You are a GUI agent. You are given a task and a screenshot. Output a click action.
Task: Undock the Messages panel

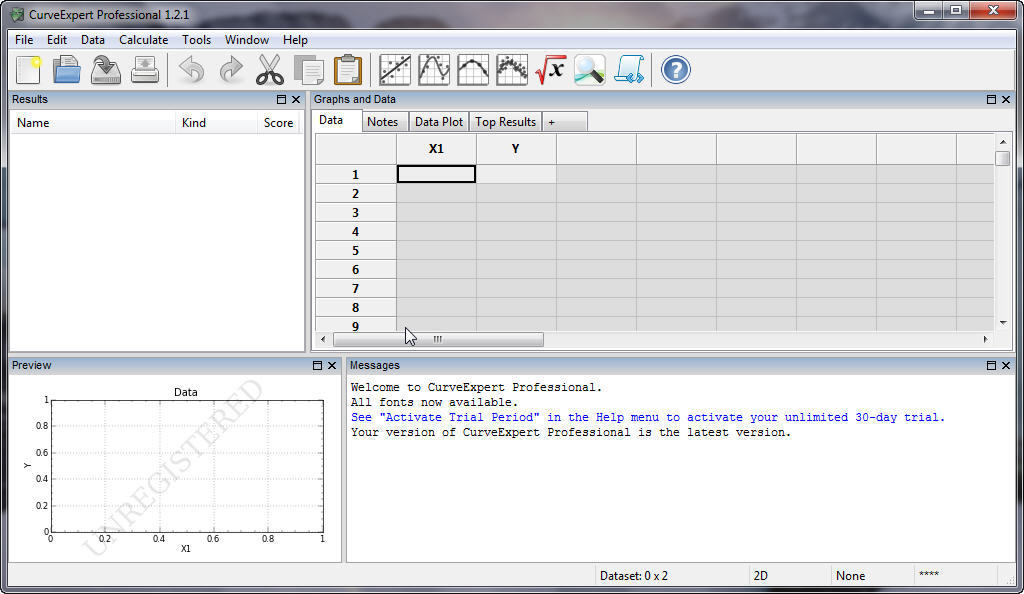(991, 366)
